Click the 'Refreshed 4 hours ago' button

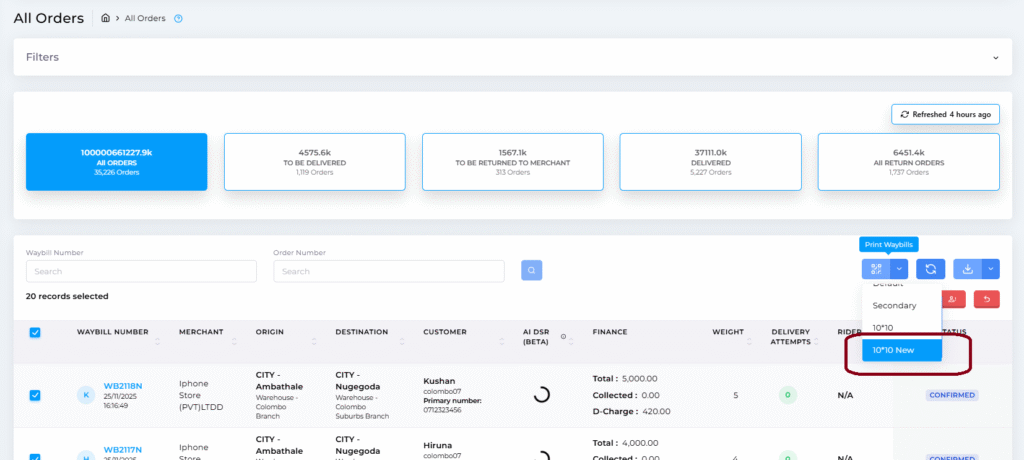click(x=945, y=115)
